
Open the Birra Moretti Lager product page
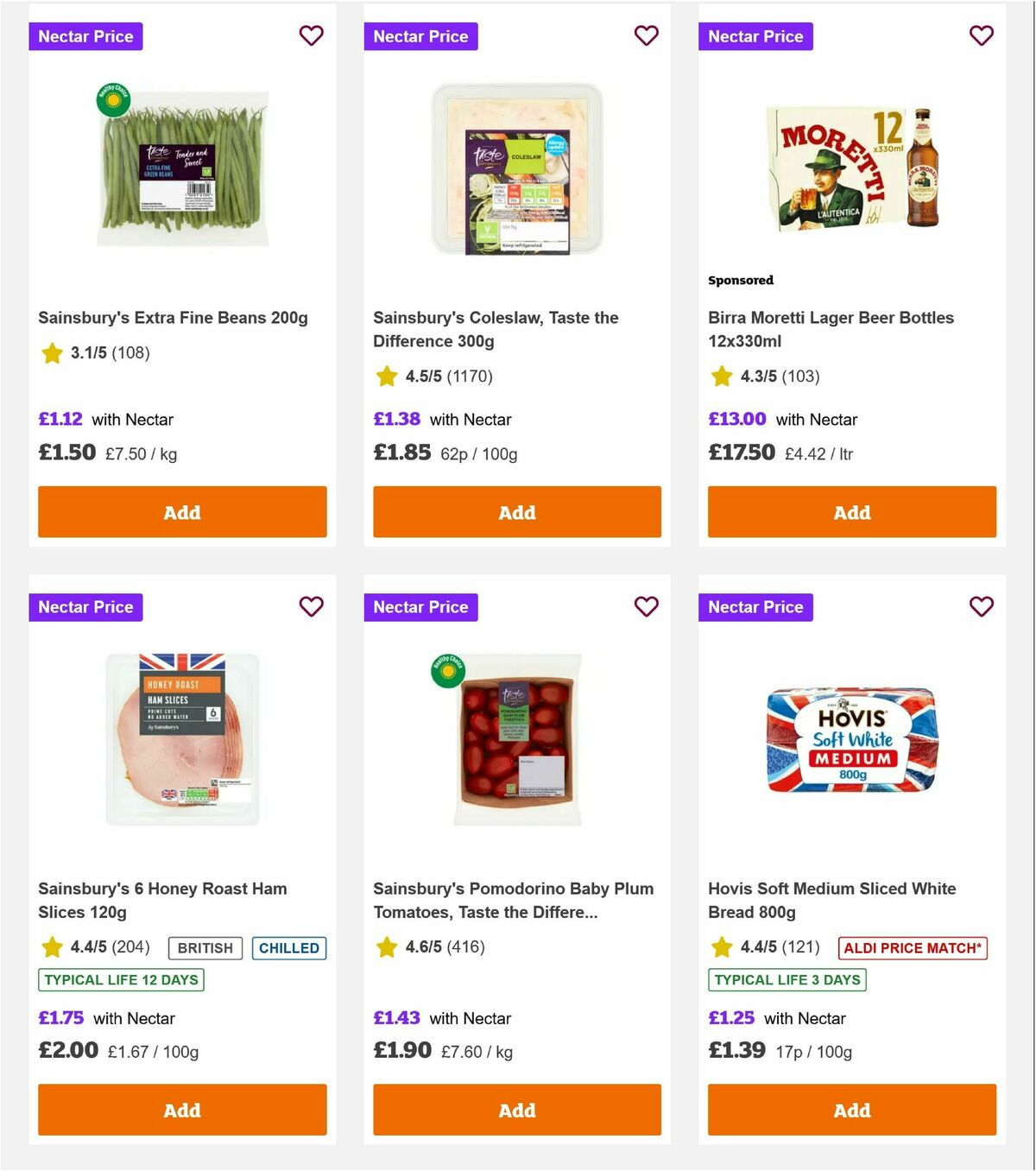(830, 329)
